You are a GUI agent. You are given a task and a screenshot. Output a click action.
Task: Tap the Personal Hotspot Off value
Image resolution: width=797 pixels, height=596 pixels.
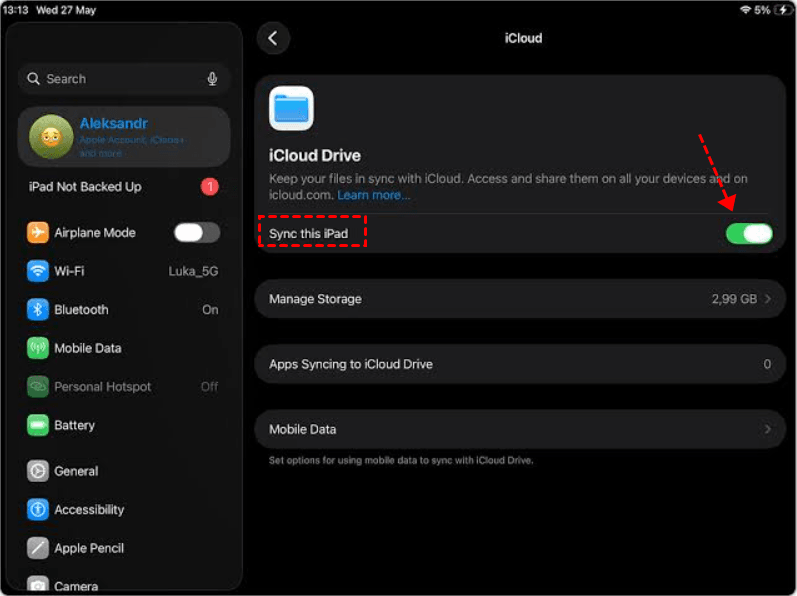click(209, 387)
